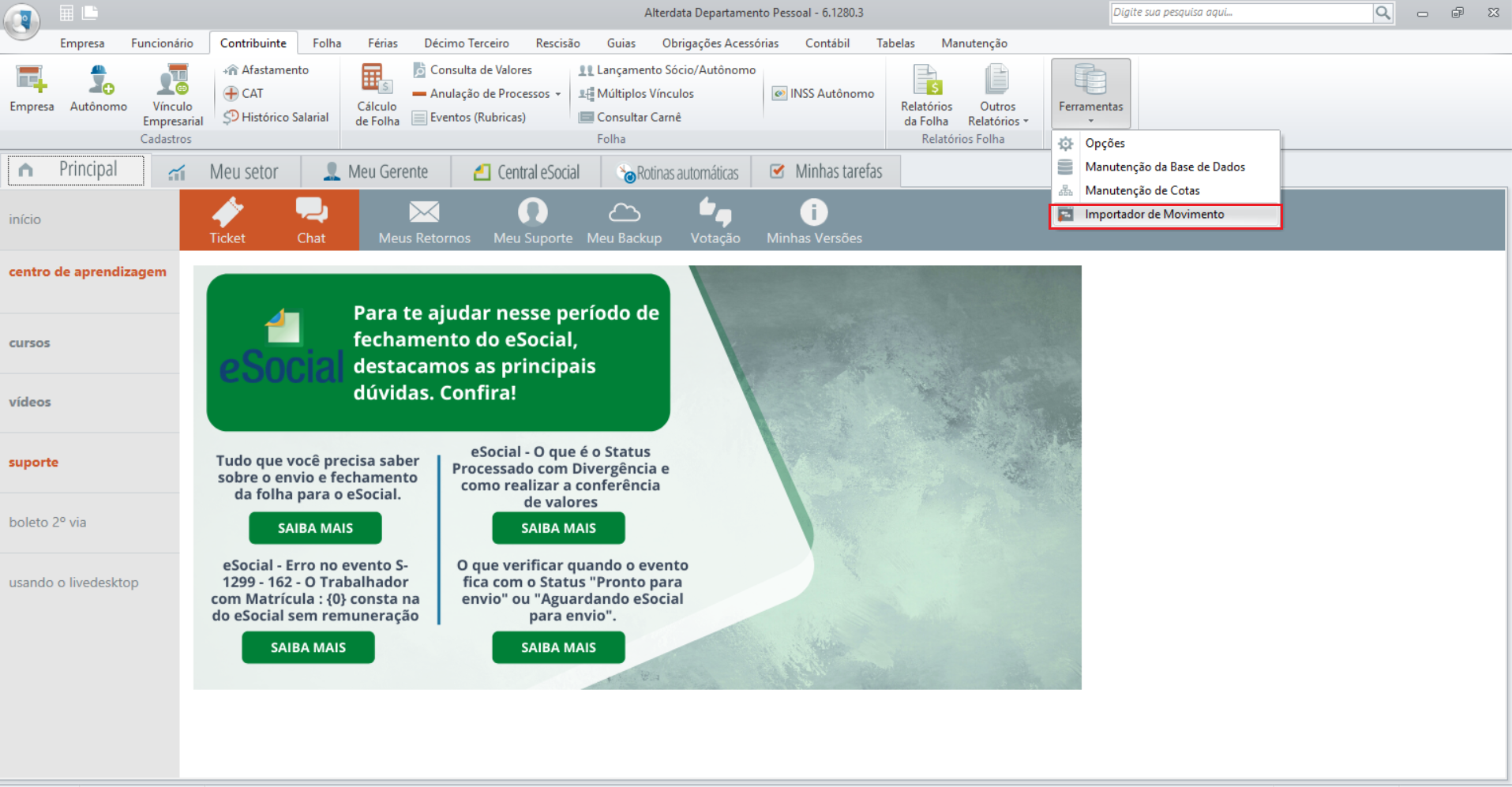
Task: Open Consultar Carnê
Action: coord(630,117)
